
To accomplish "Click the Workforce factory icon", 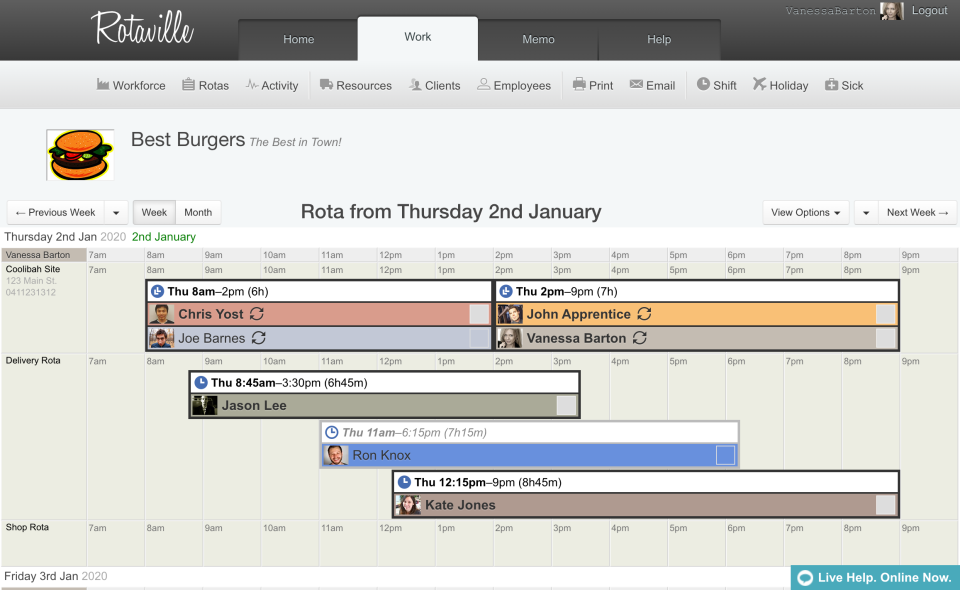I will (103, 85).
